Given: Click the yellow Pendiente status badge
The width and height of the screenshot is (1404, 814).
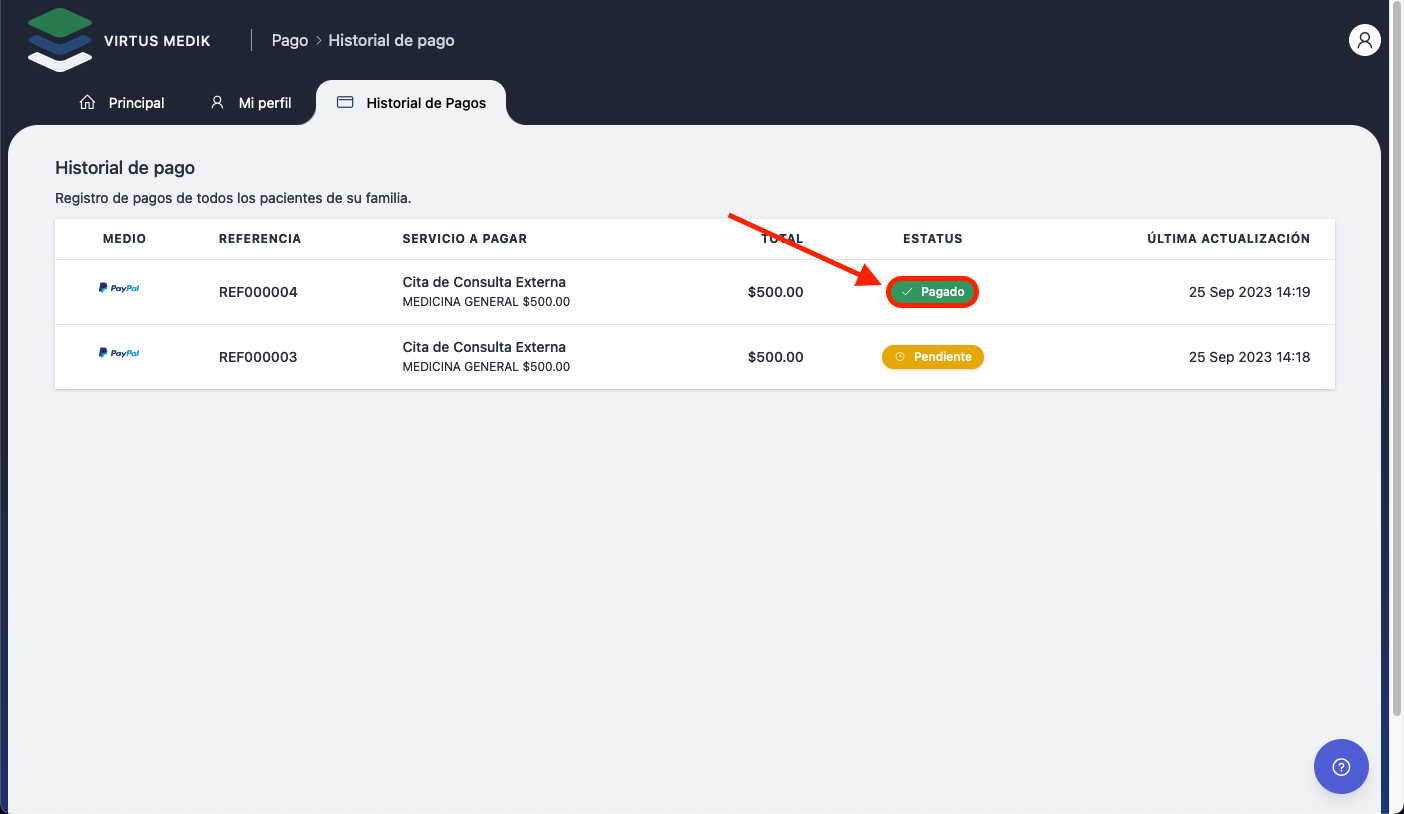Looking at the screenshot, I should (932, 357).
